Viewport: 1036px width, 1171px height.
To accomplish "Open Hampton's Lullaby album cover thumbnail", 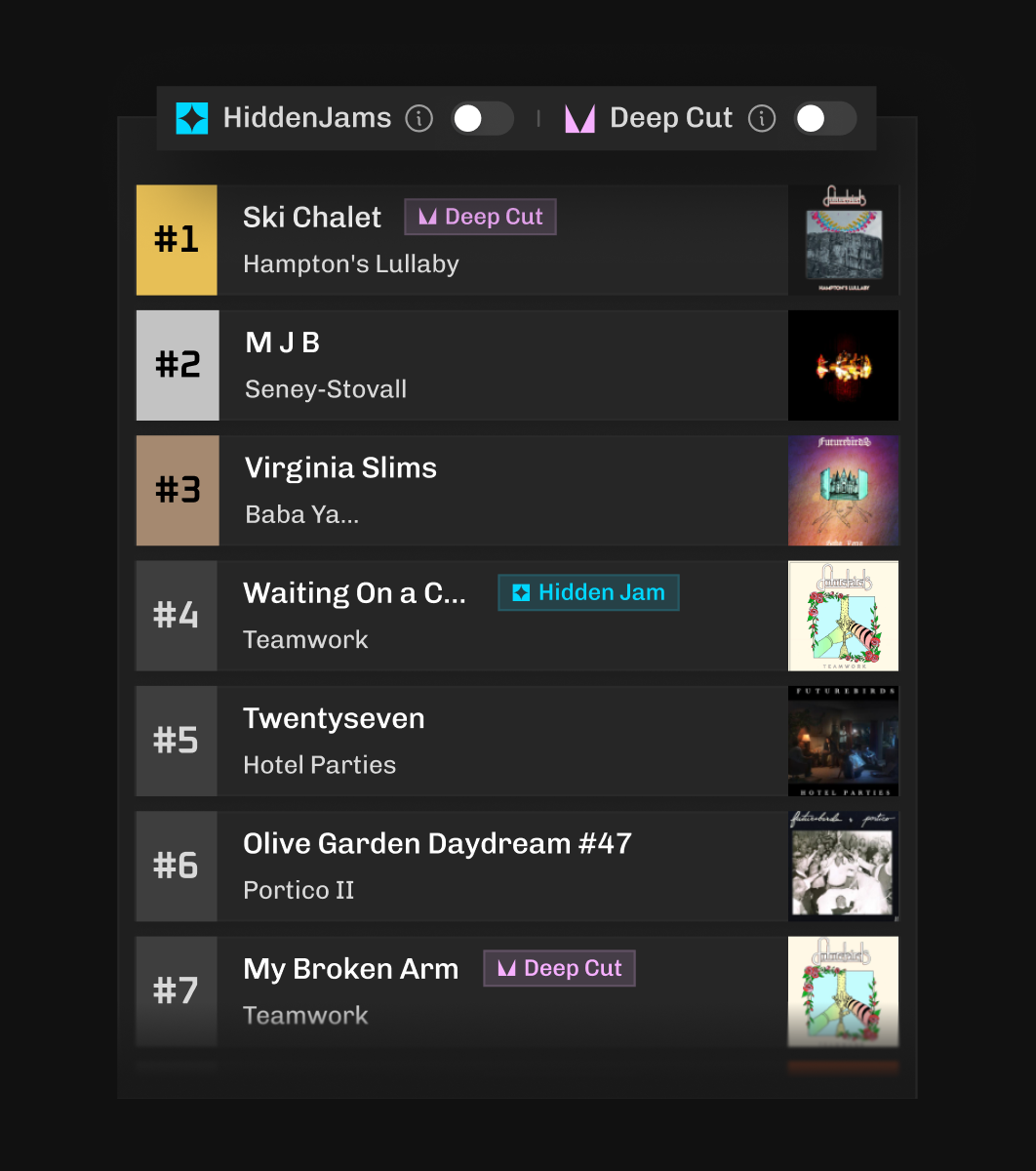I will [843, 239].
